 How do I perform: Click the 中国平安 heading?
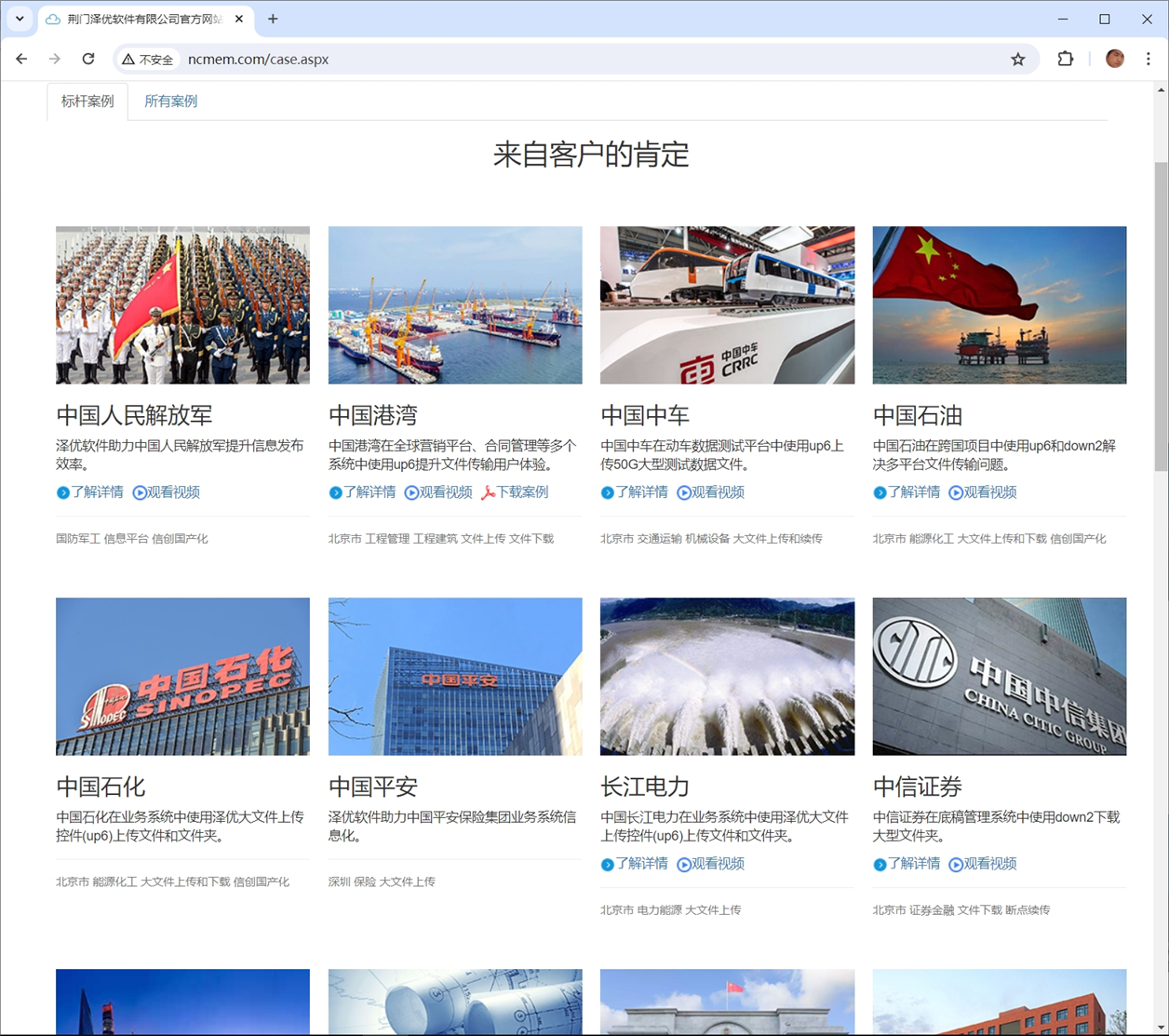click(373, 787)
